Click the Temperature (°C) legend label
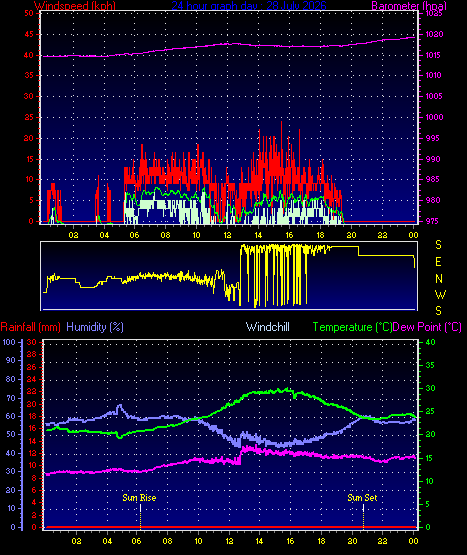This screenshot has height=555, width=467. (352, 327)
